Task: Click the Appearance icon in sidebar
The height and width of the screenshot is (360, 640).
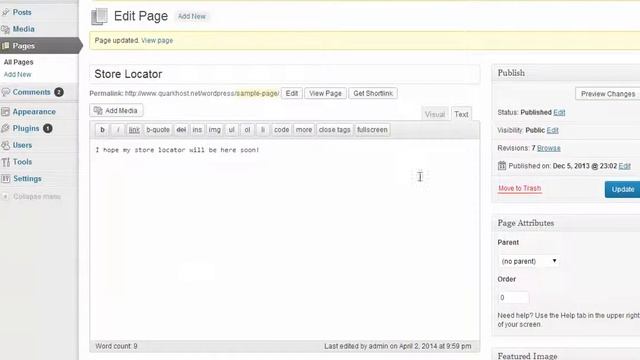Action: click(6, 111)
